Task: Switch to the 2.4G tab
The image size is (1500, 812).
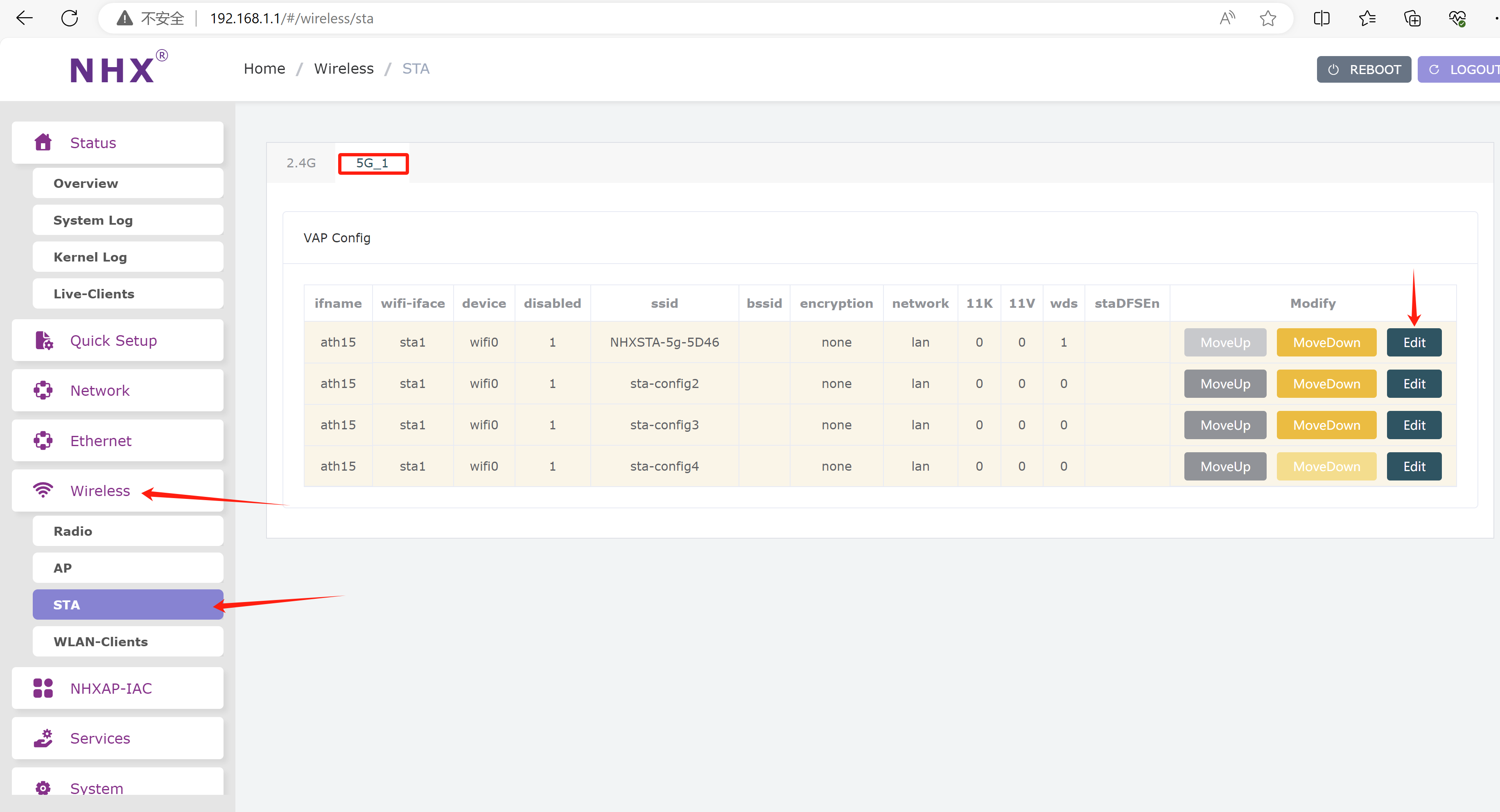Action: [301, 163]
